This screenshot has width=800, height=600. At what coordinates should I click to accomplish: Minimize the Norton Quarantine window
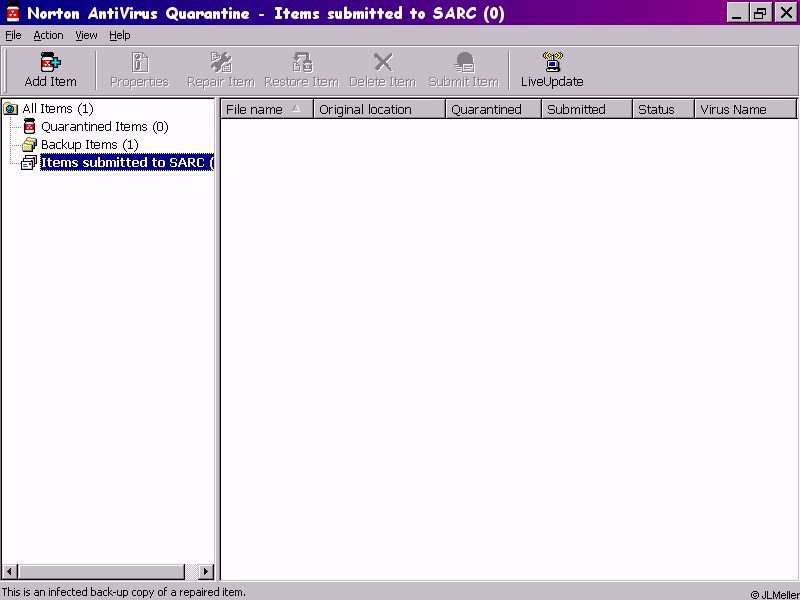coord(737,13)
